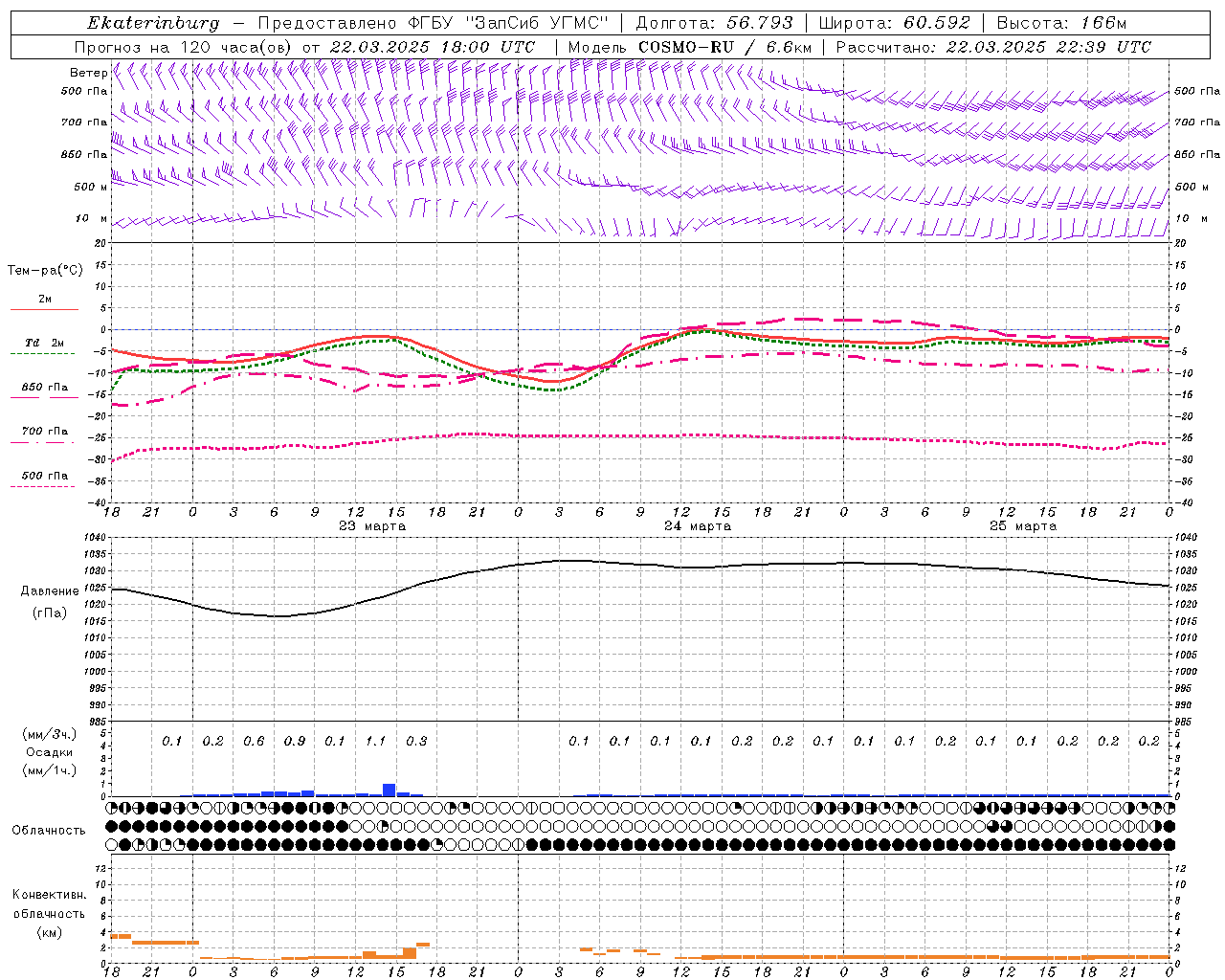Click the 'Облачность' cloudiness label

tap(49, 831)
